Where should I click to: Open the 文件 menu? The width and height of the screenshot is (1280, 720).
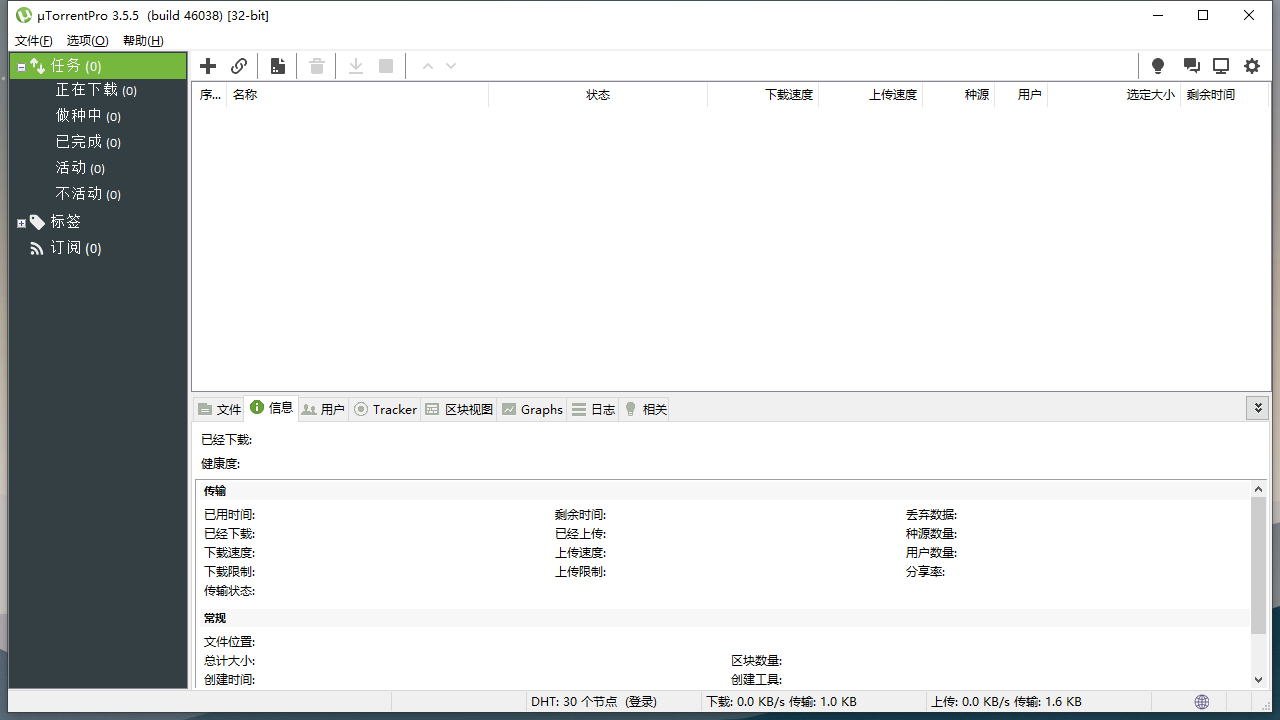[33, 40]
